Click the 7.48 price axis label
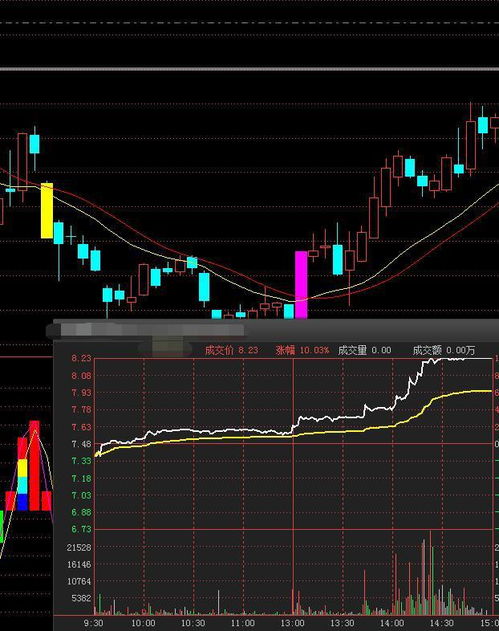This screenshot has height=631, width=499. 81,444
